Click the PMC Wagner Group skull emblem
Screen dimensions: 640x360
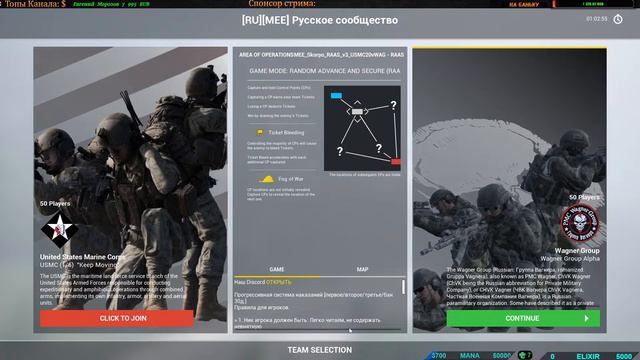[x=580, y=223]
